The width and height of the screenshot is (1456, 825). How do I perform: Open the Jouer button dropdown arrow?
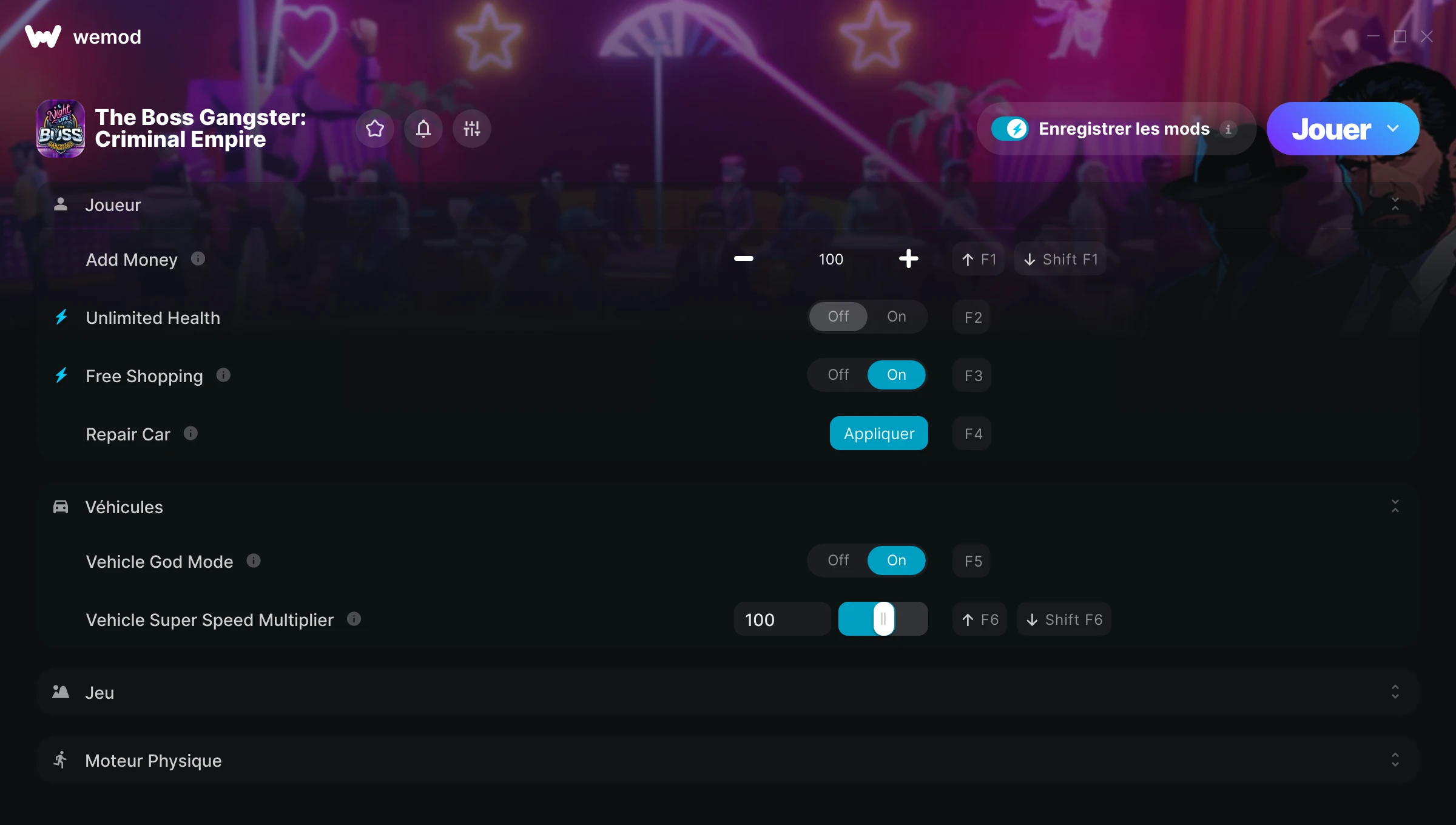pos(1393,129)
